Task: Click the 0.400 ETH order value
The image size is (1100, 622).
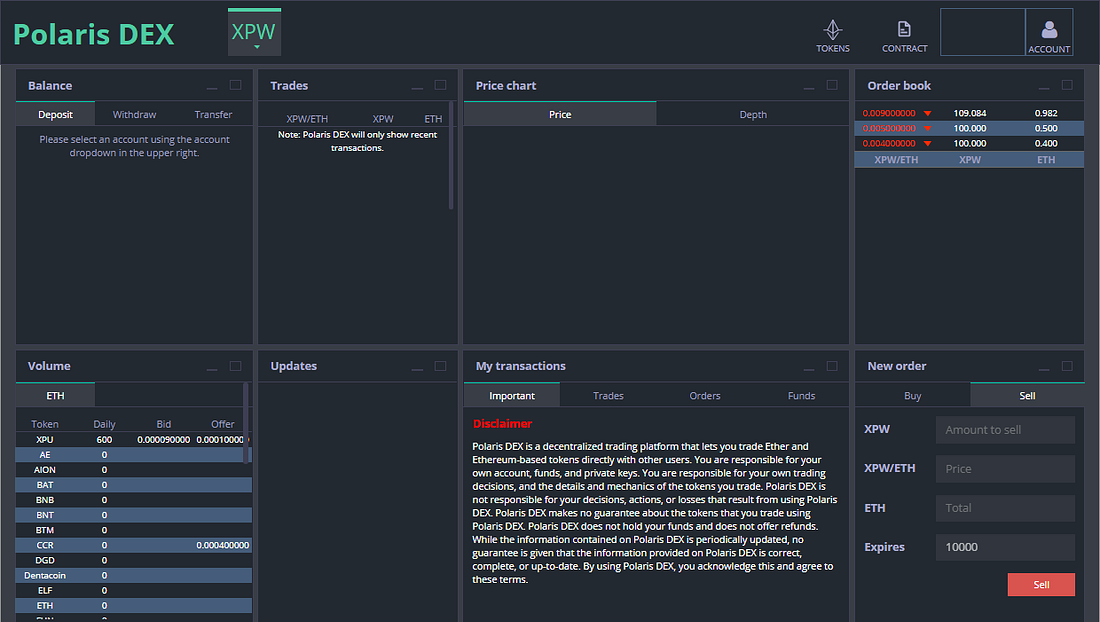Action: point(1046,143)
